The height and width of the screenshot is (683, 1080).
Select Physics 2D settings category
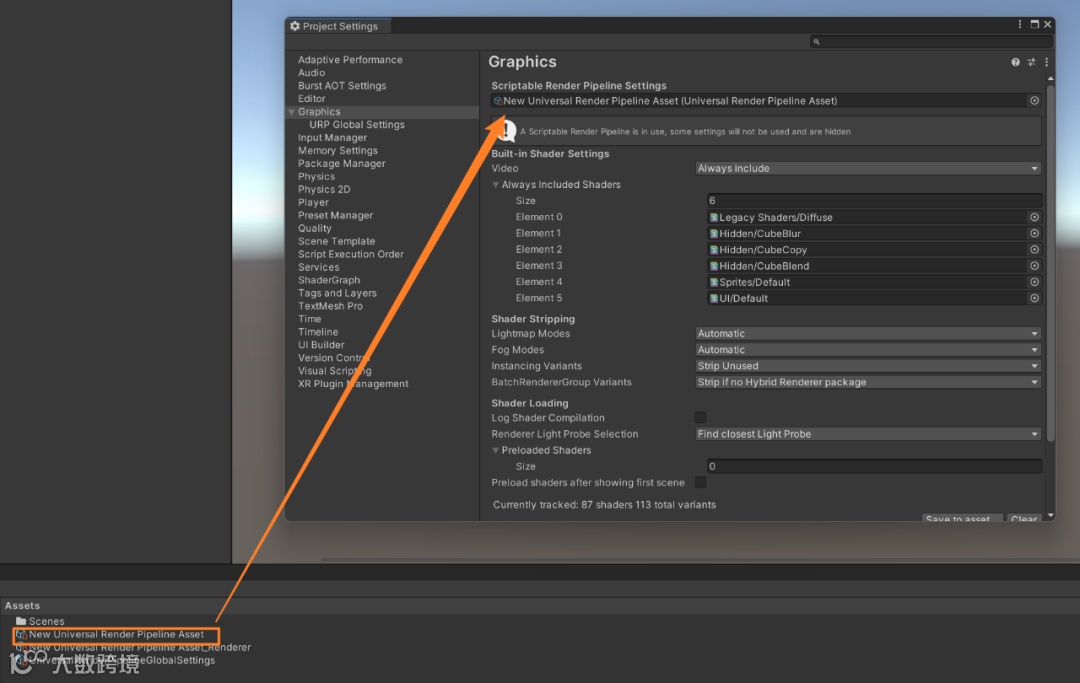324,189
